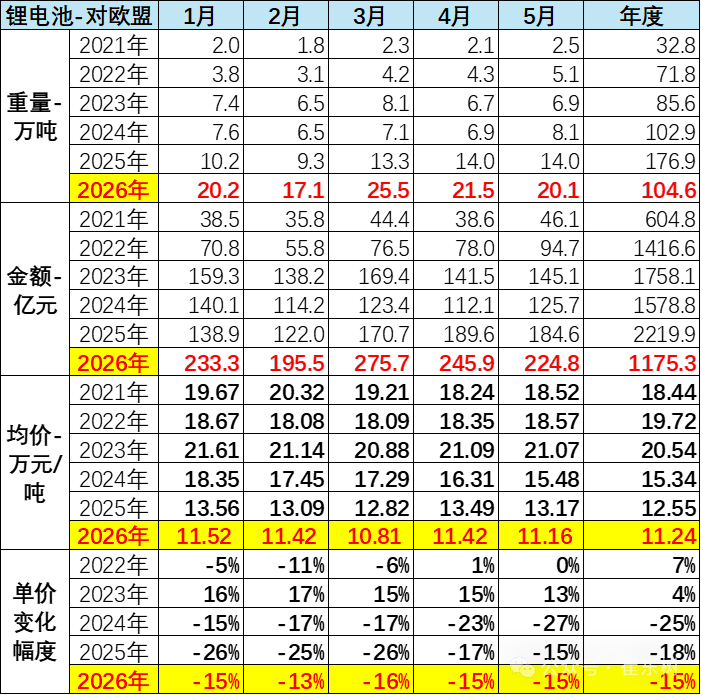Select yellow 2026年 cell in weight section
Viewport: 701px width, 695px height.
click(114, 189)
